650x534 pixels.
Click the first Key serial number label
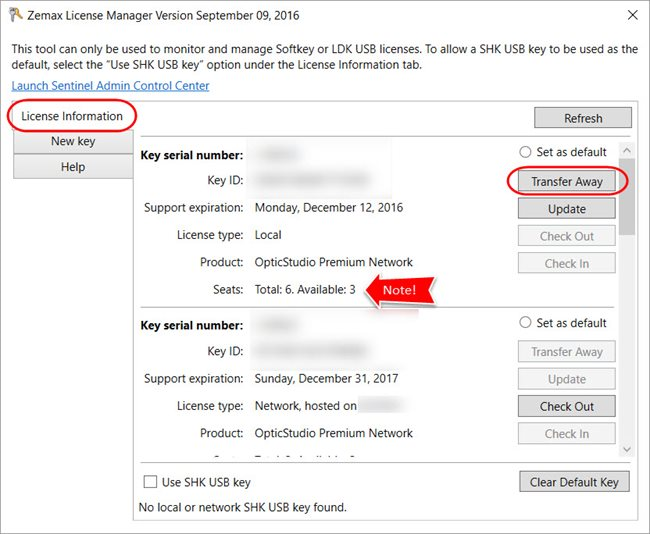(192, 155)
